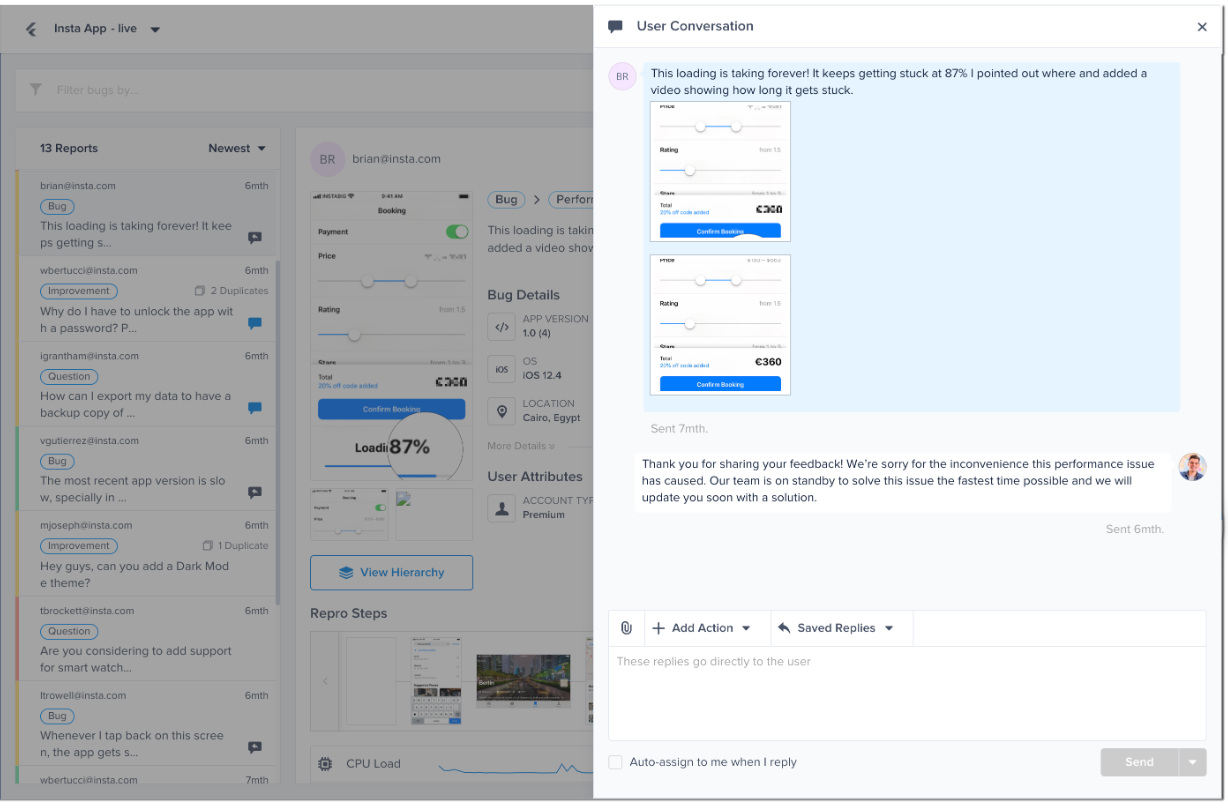Open first attached screenshot in conversation

pyautogui.click(x=720, y=171)
